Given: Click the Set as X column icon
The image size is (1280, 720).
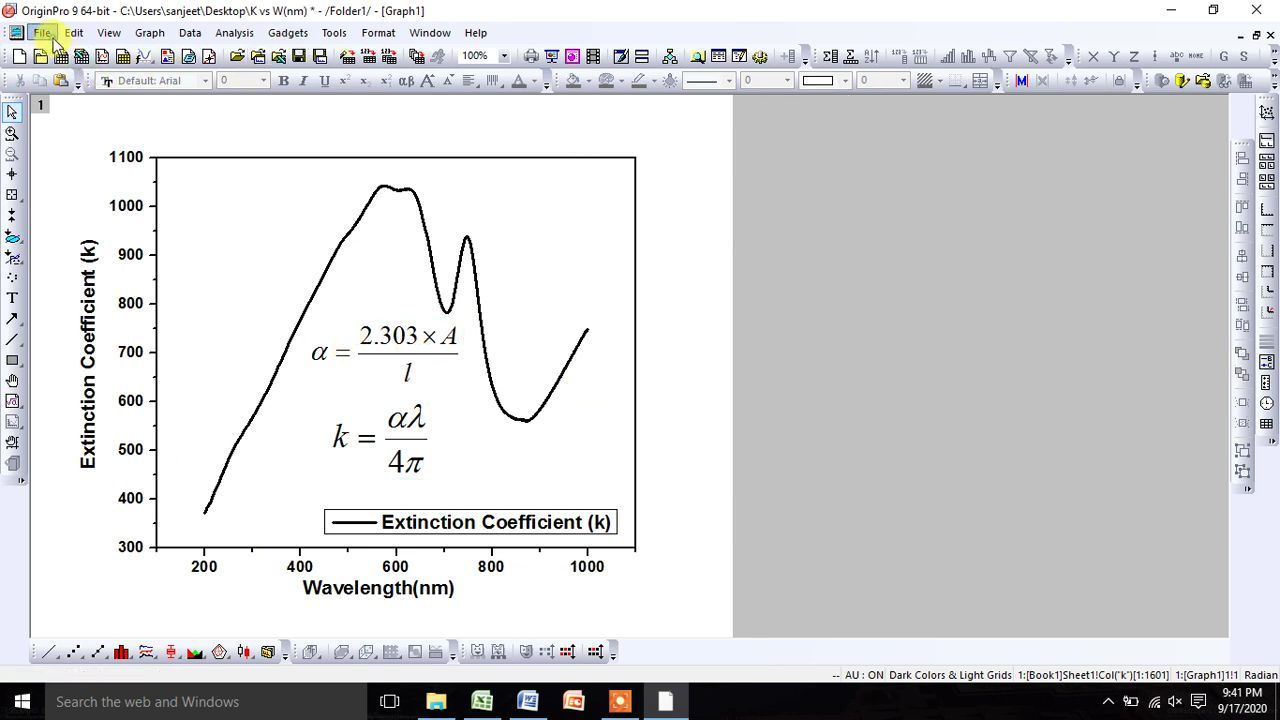Looking at the screenshot, I should click(1093, 56).
